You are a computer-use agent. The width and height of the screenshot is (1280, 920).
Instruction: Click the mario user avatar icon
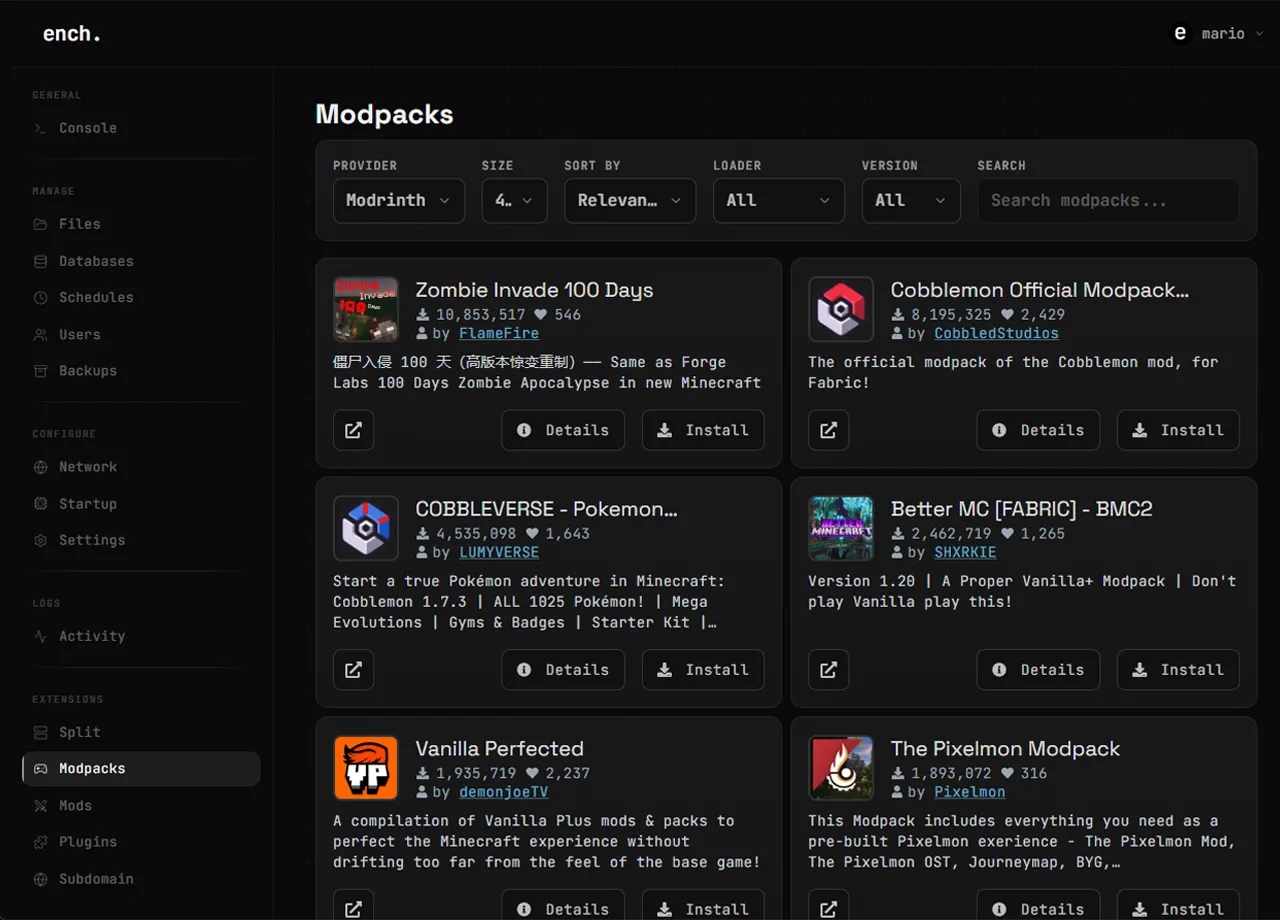[x=1180, y=34]
